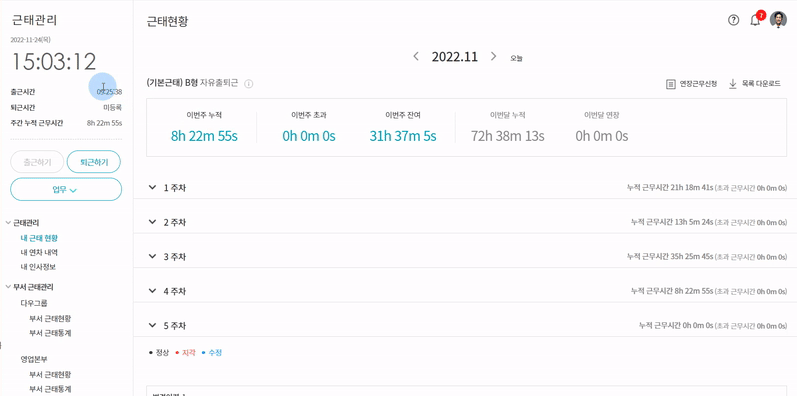Open the 업무 dropdown button
This screenshot has height=396, width=797.
click(66, 190)
